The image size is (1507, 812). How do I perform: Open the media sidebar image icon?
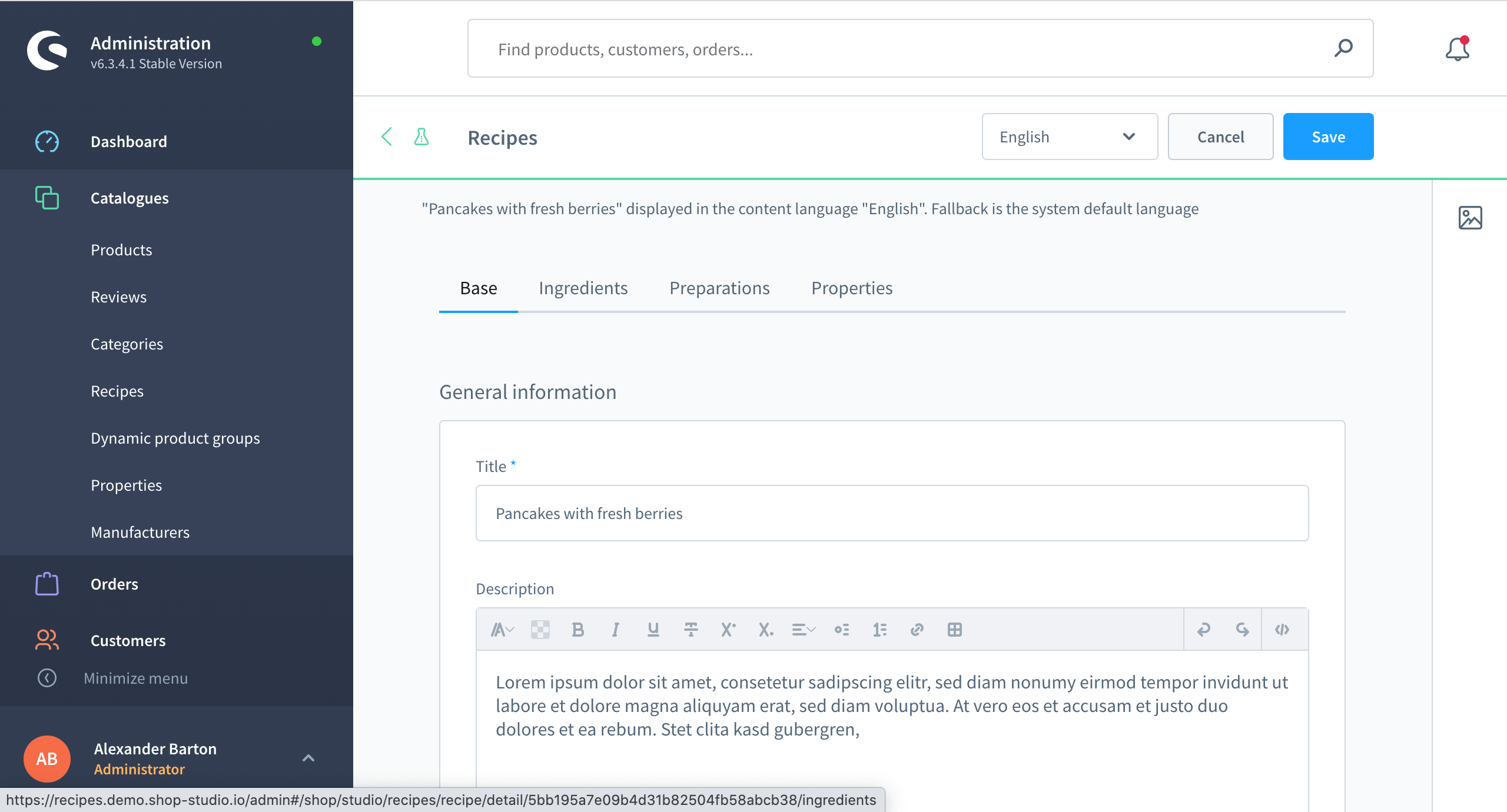(1470, 218)
